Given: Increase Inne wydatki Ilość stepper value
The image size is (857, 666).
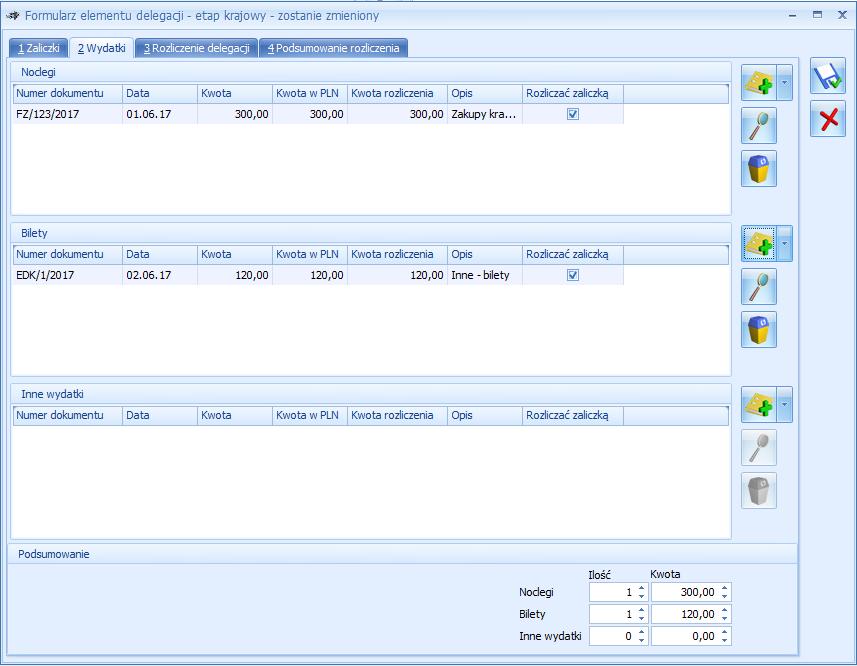Looking at the screenshot, I should (642, 632).
